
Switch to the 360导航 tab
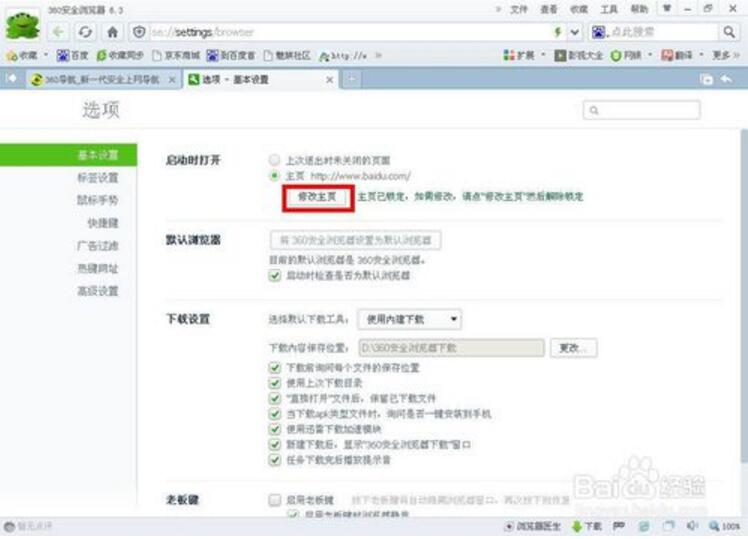[x=104, y=80]
